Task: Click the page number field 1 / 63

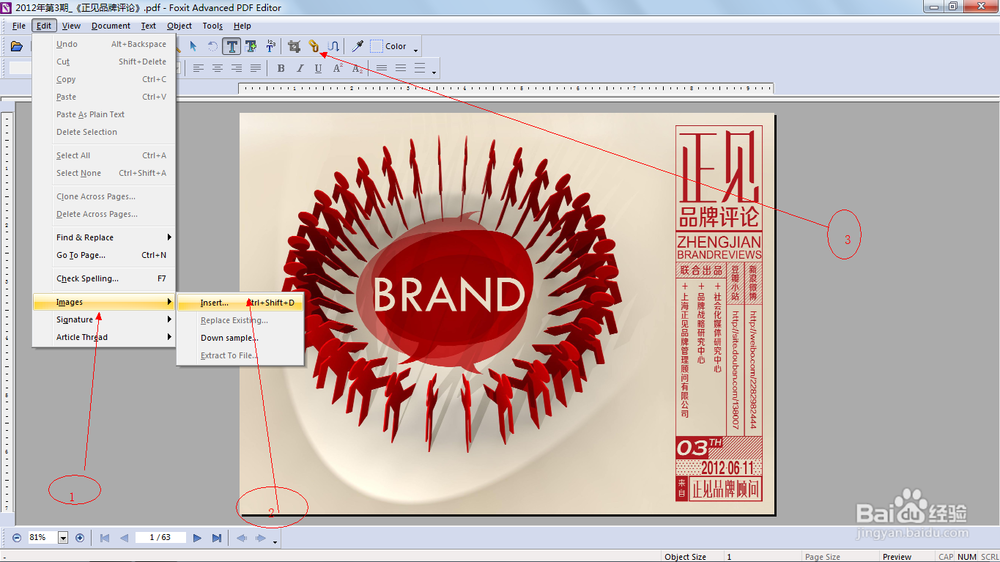Action: click(160, 538)
